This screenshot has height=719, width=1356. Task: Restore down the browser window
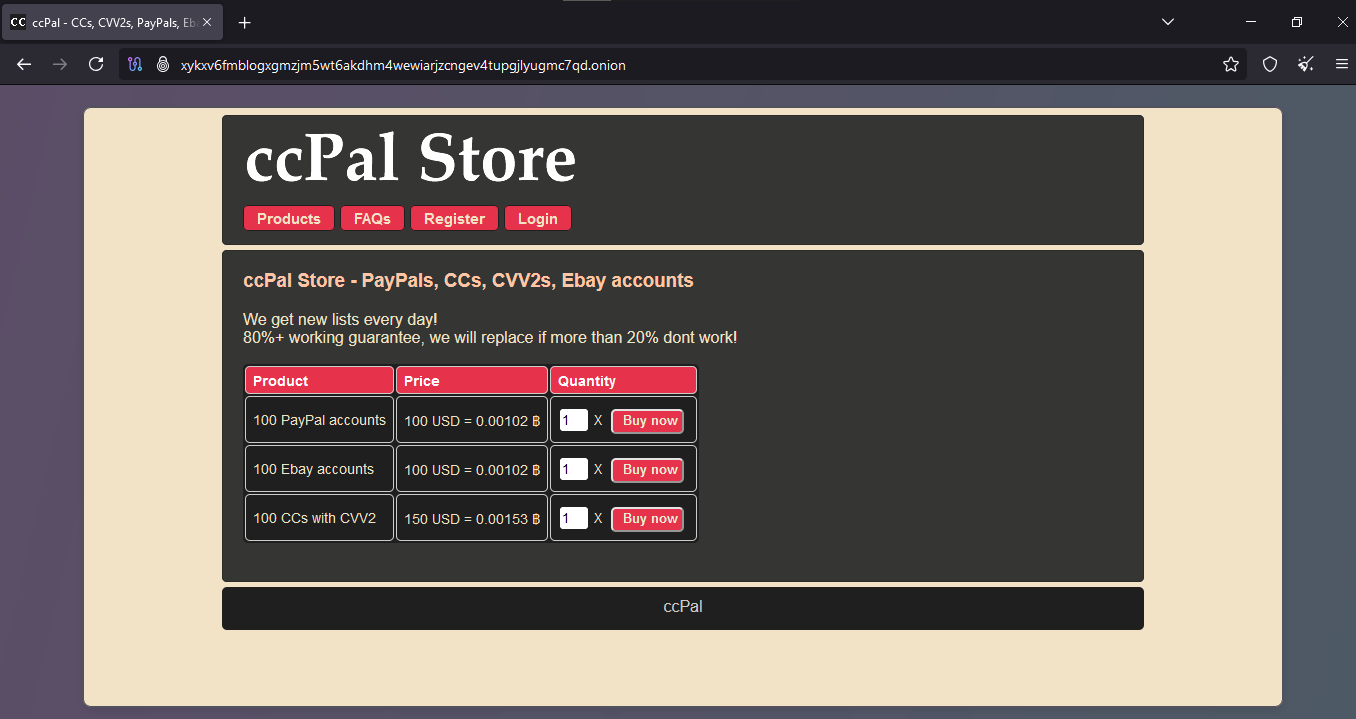click(1297, 22)
